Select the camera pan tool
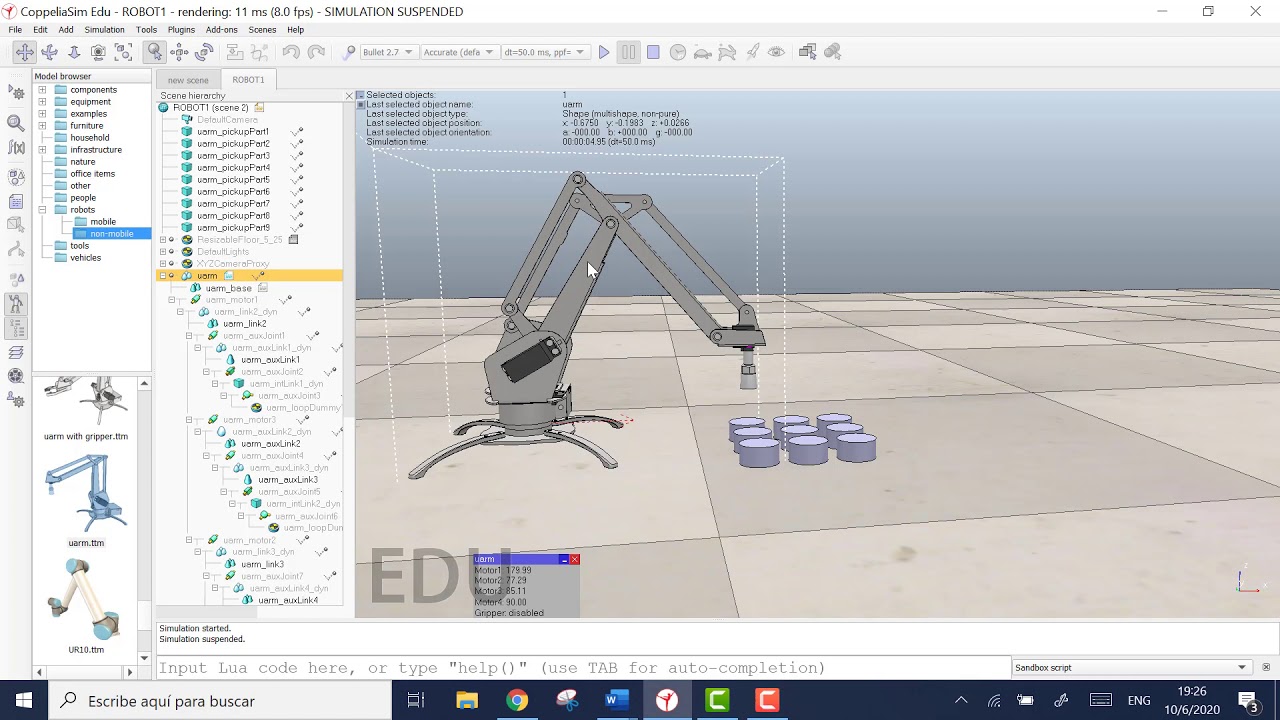This screenshot has height=720, width=1280. (x=25, y=52)
